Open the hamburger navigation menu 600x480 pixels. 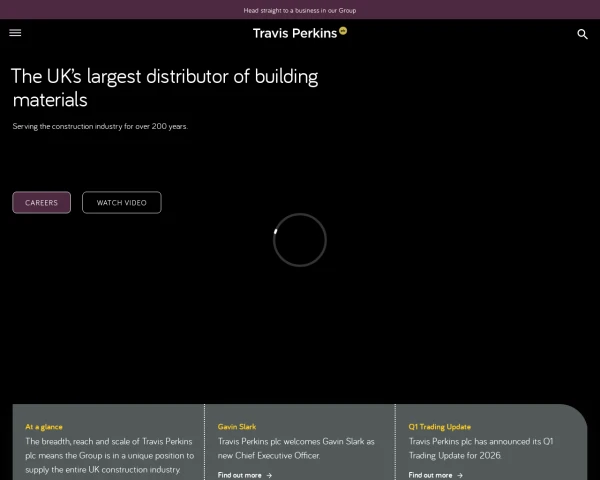[15, 33]
